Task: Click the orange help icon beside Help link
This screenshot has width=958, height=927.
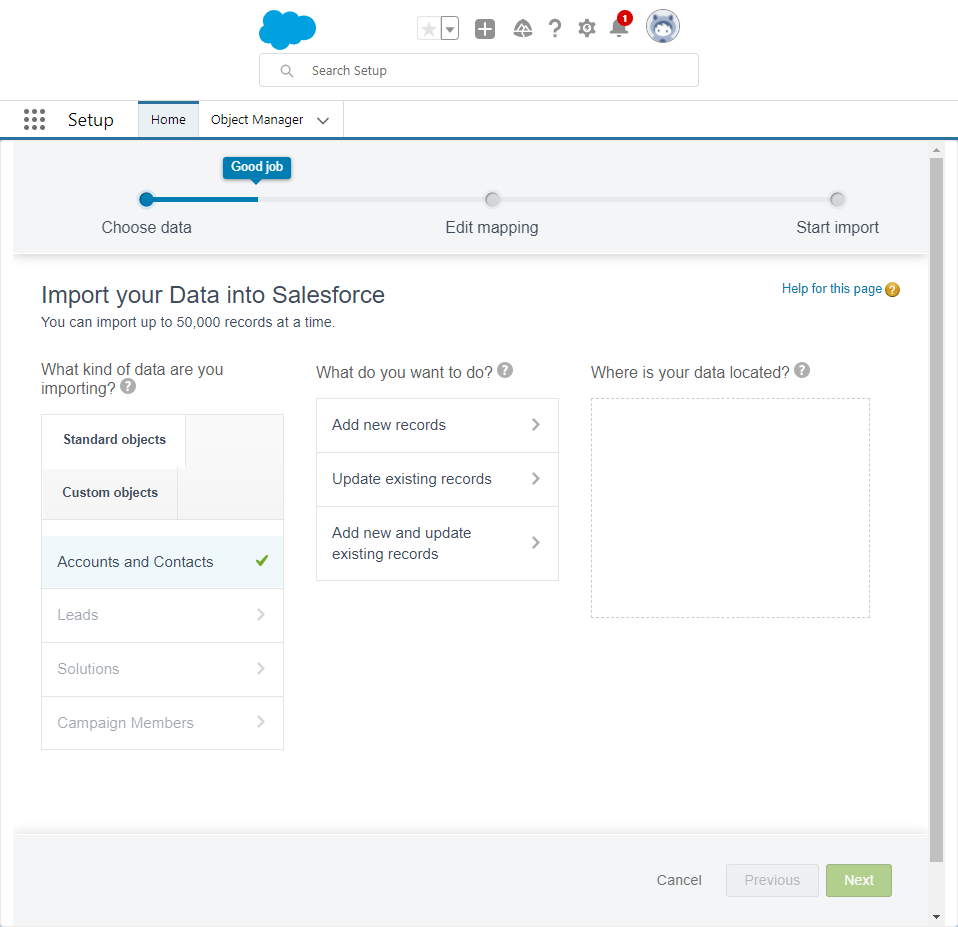Action: 893,290
